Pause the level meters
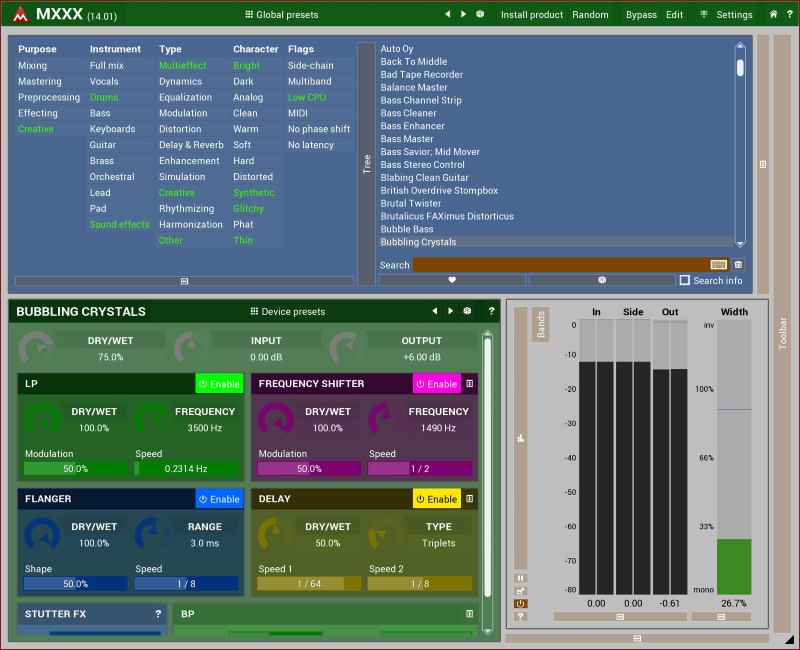This screenshot has width=800, height=650. click(x=520, y=578)
